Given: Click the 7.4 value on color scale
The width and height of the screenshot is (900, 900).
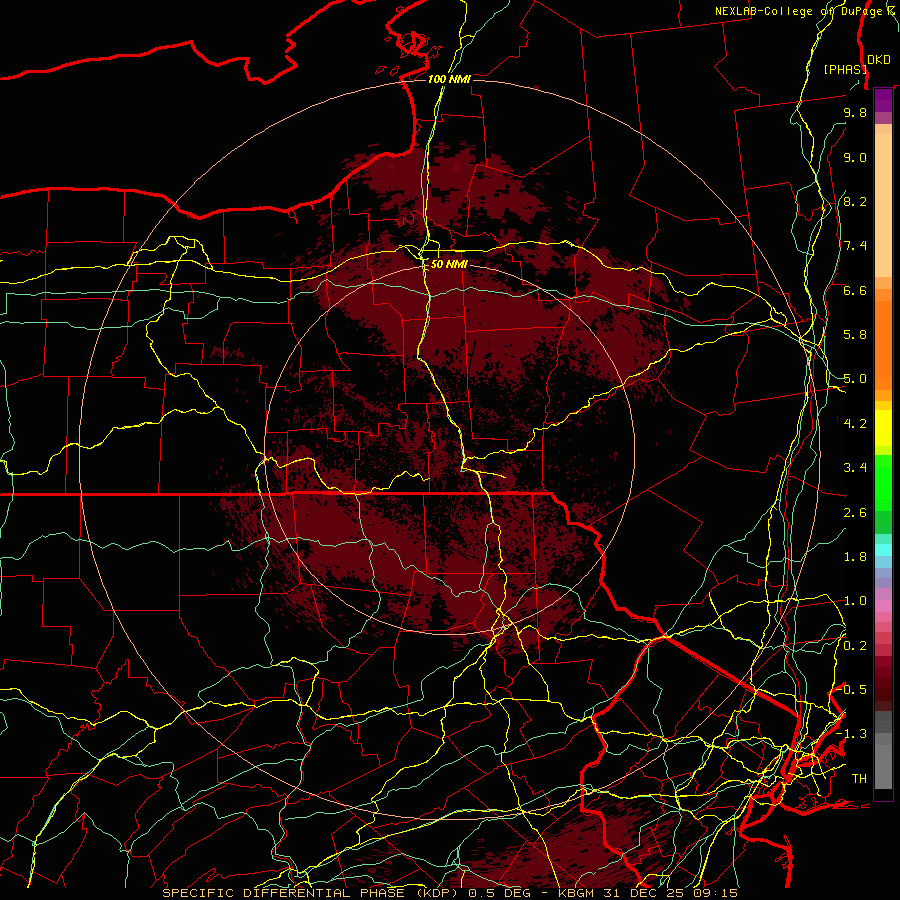Looking at the screenshot, I should (x=855, y=246).
